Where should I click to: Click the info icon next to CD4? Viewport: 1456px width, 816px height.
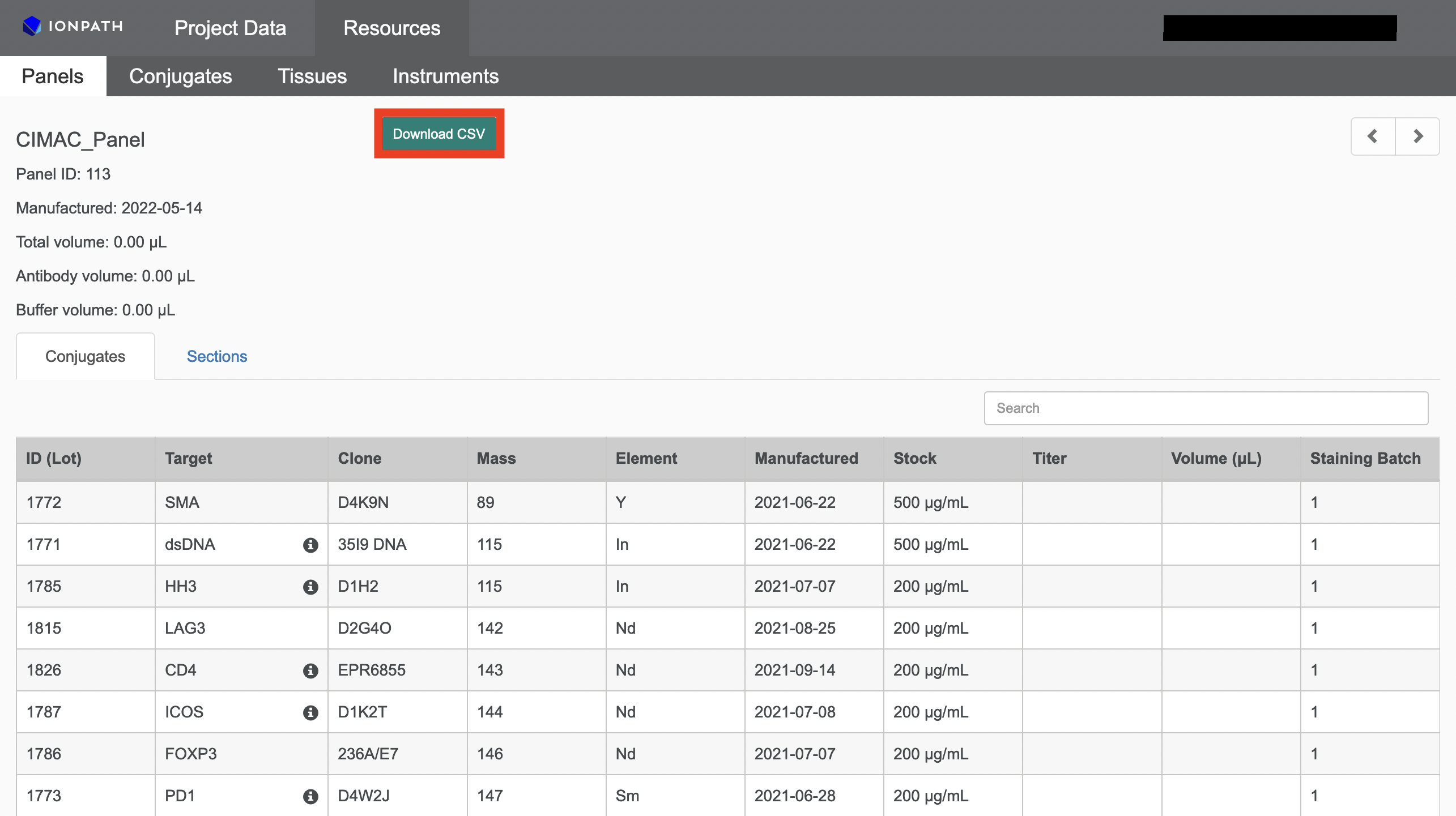click(310, 670)
